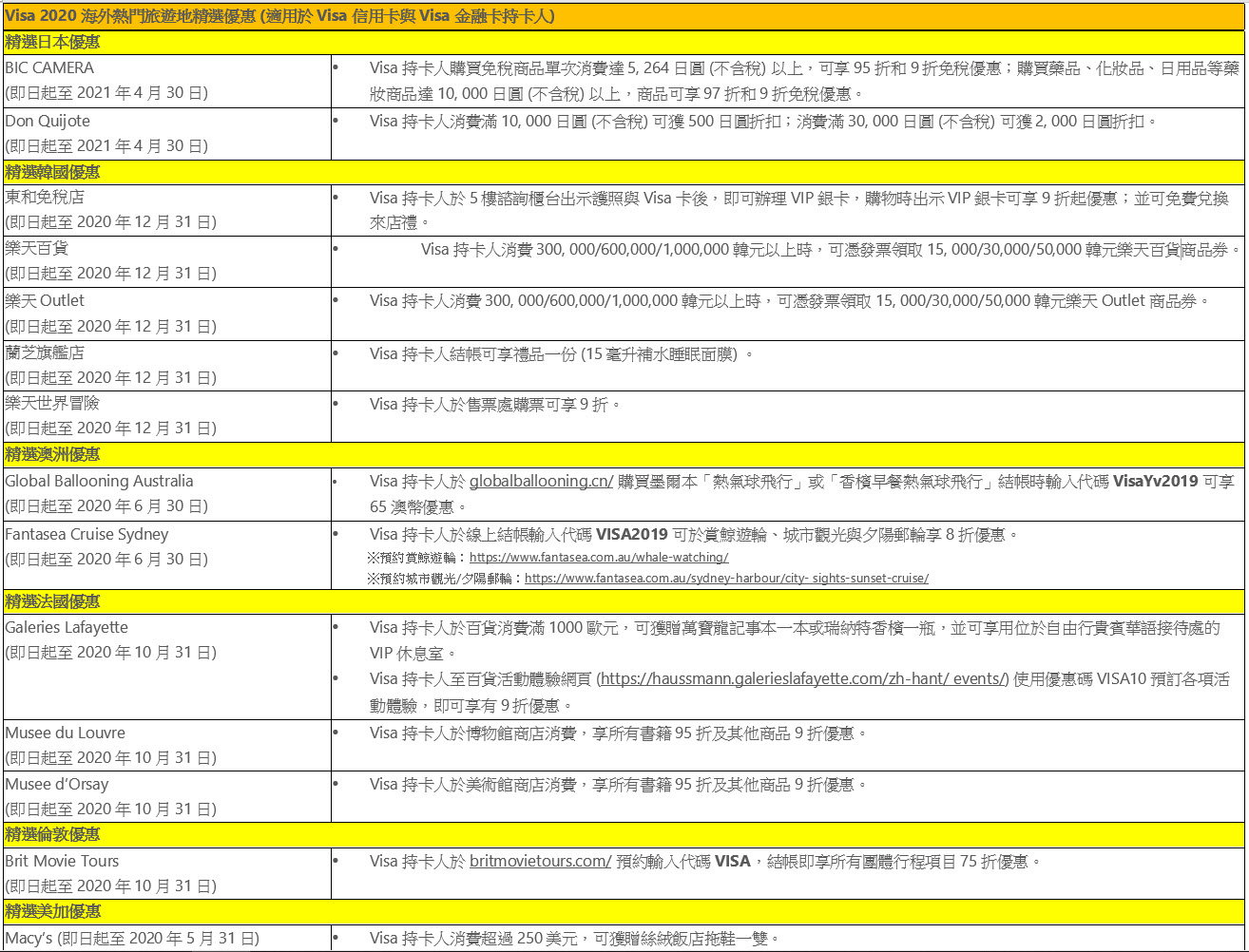This screenshot has width=1249, height=952.
Task: Select the 東和免稅店 cell text
Action: coord(44,198)
